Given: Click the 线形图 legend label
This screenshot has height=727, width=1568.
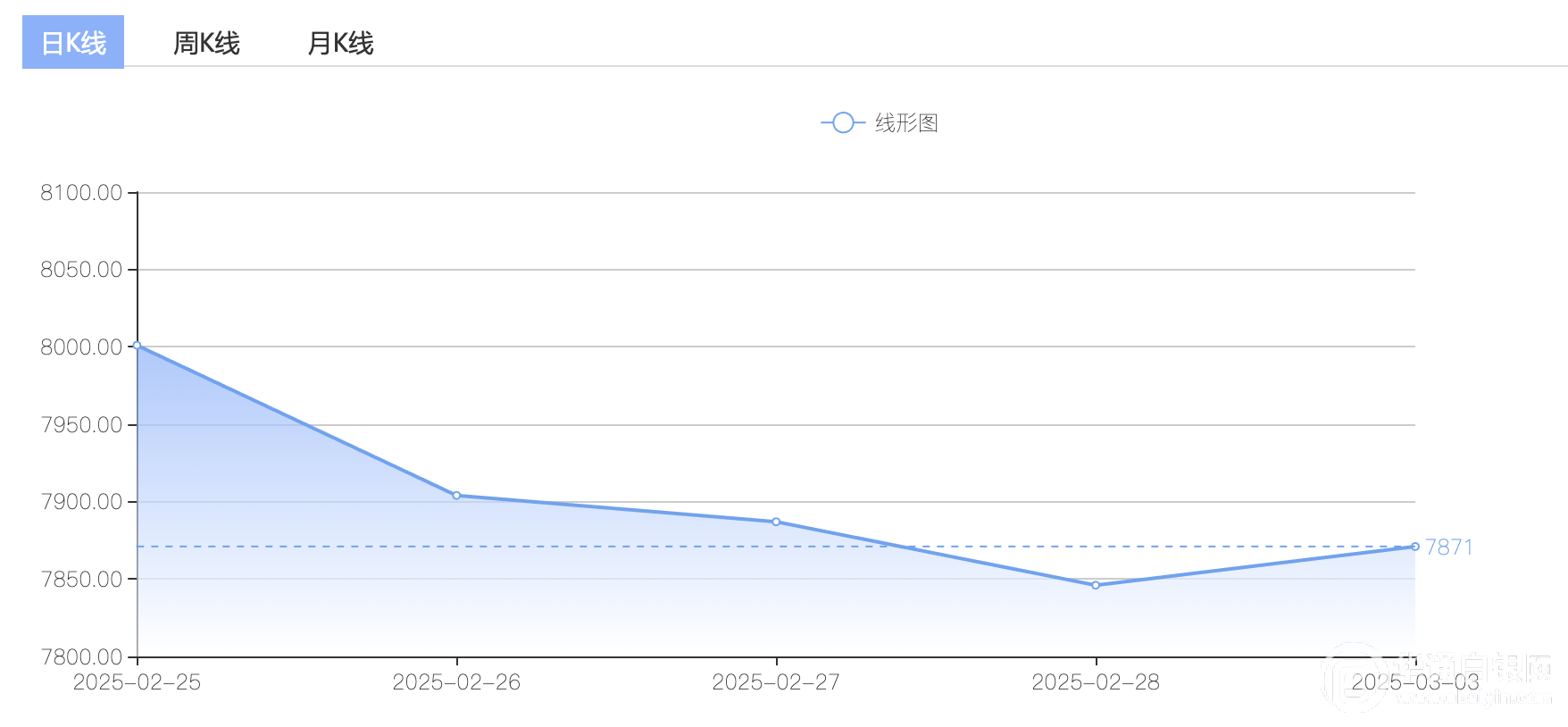Looking at the screenshot, I should click(x=906, y=123).
